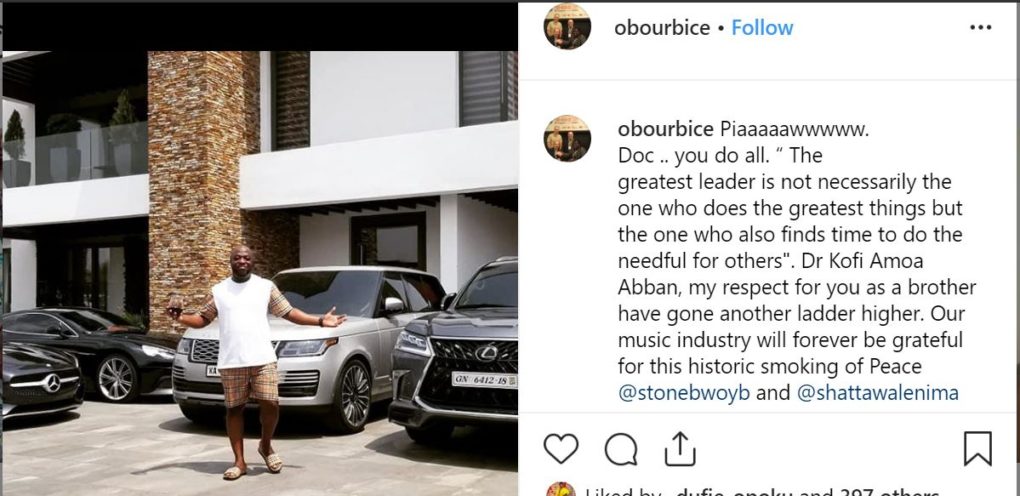Like the post with the heart icon
Screen dimensions: 1020x496
561,449
